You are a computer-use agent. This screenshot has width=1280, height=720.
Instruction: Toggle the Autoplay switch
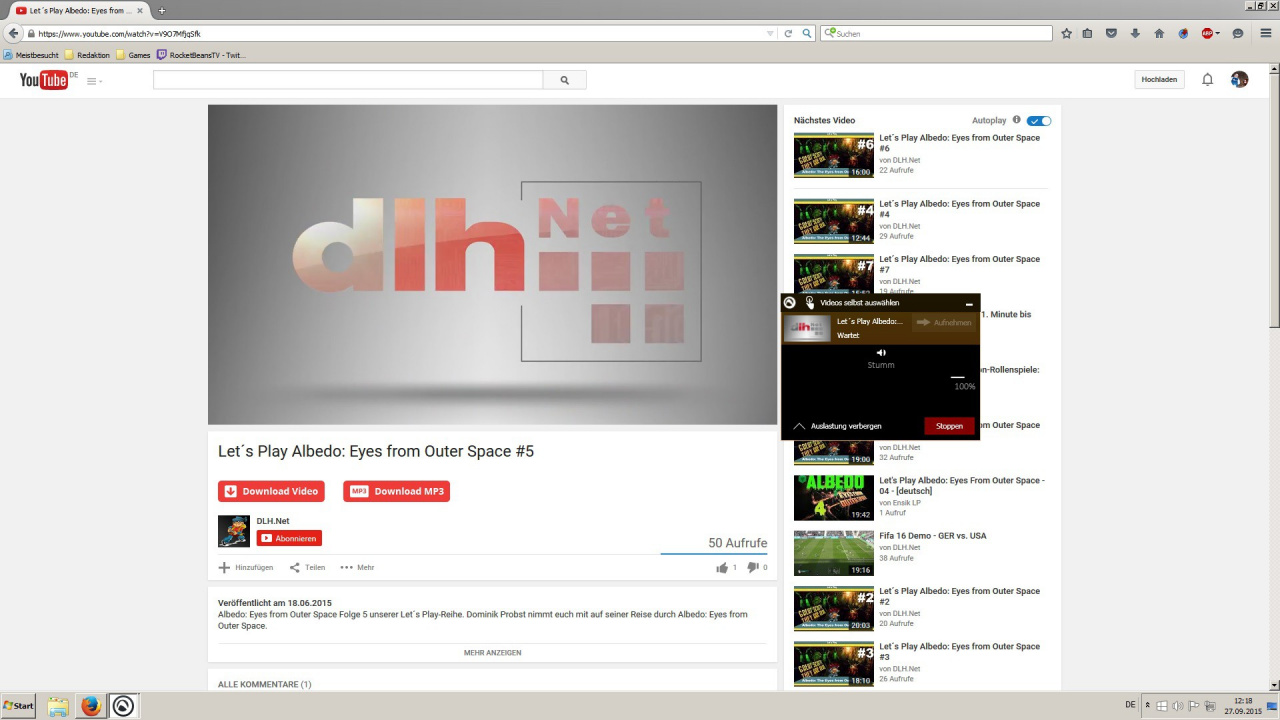pyautogui.click(x=1039, y=121)
